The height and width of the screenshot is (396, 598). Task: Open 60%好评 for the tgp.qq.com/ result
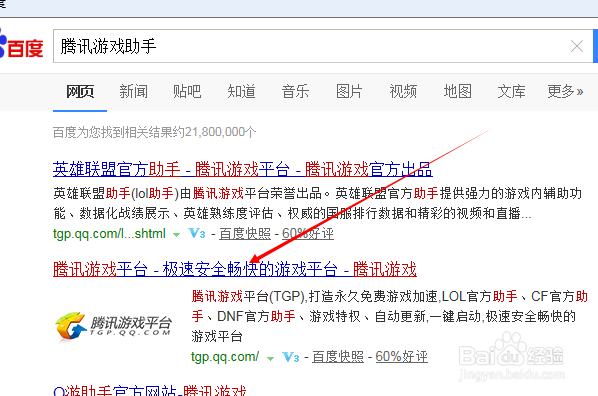pyautogui.click(x=402, y=357)
